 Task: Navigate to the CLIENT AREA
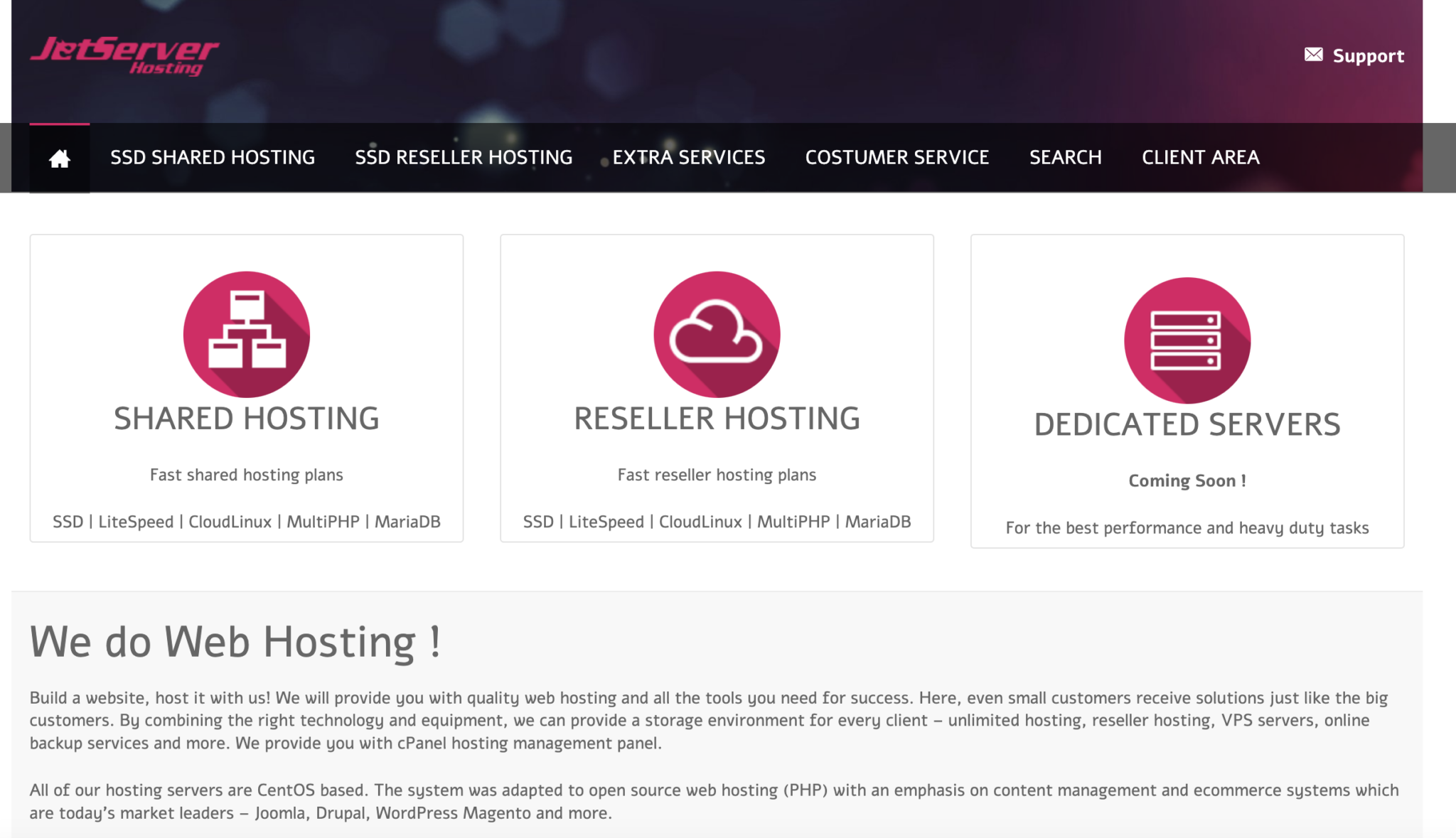tap(1200, 157)
